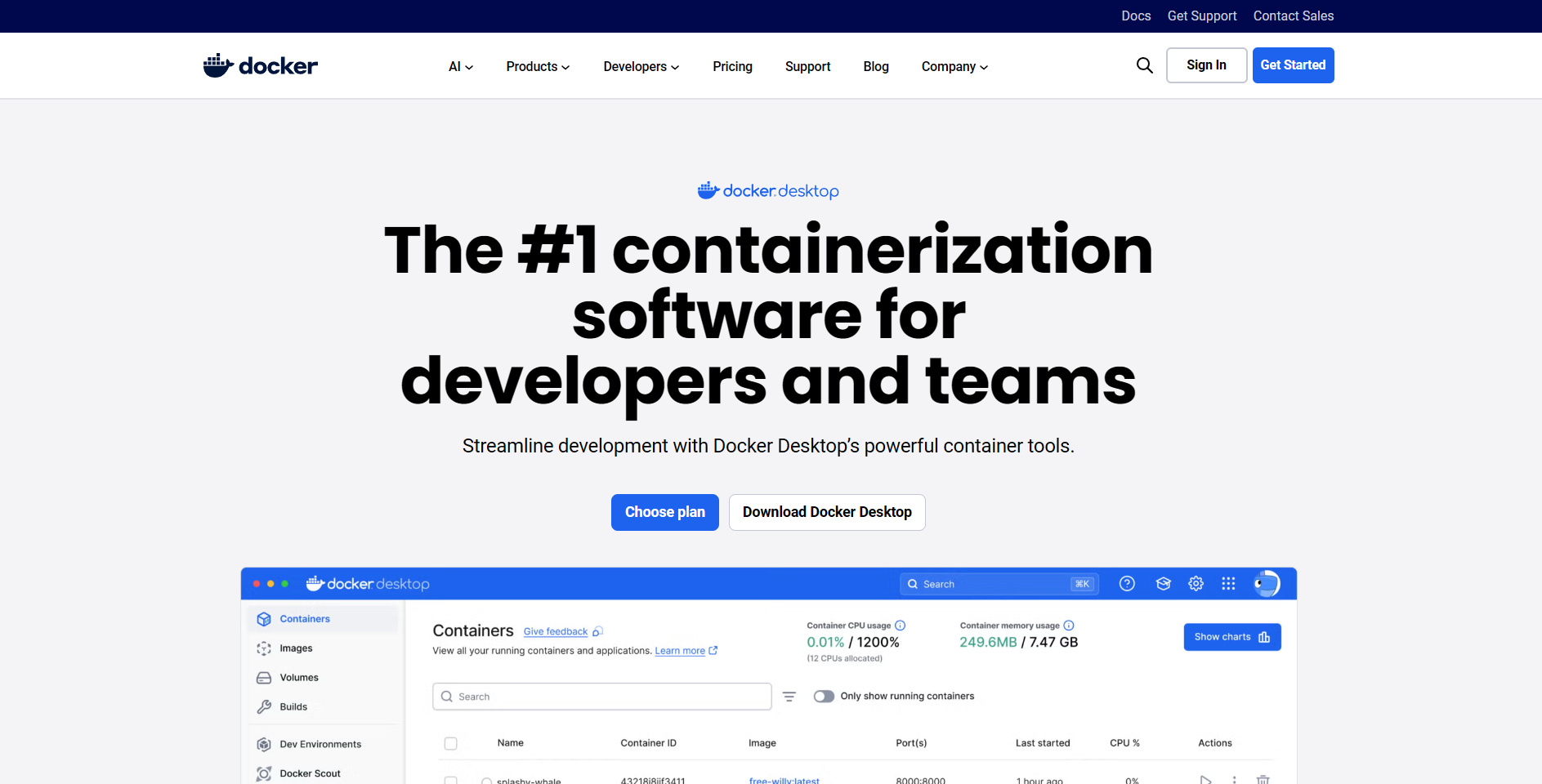Viewport: 1542px width, 784px height.
Task: Expand the AI dropdown menu
Action: (x=461, y=67)
